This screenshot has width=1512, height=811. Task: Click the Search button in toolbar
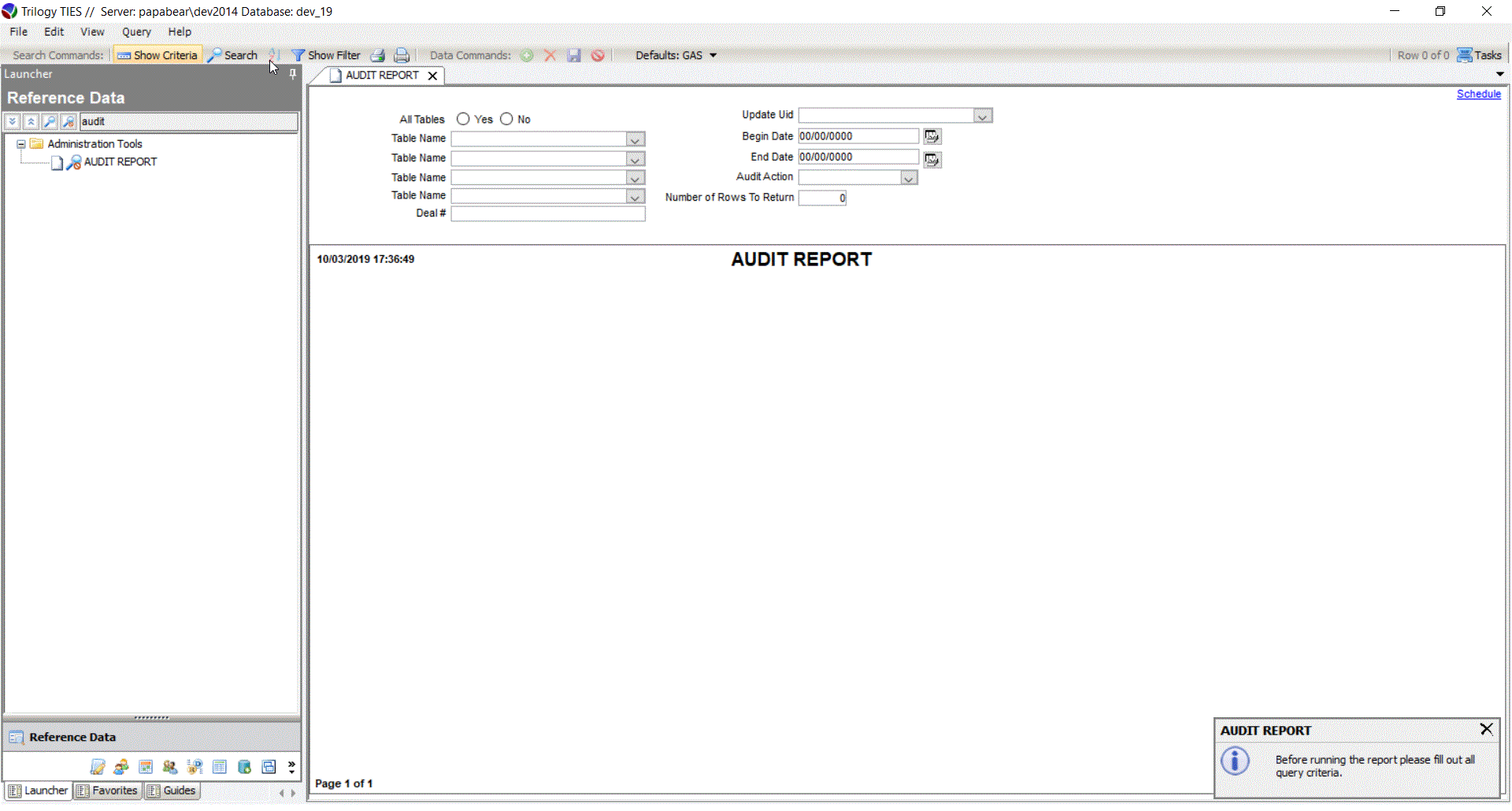tap(233, 55)
